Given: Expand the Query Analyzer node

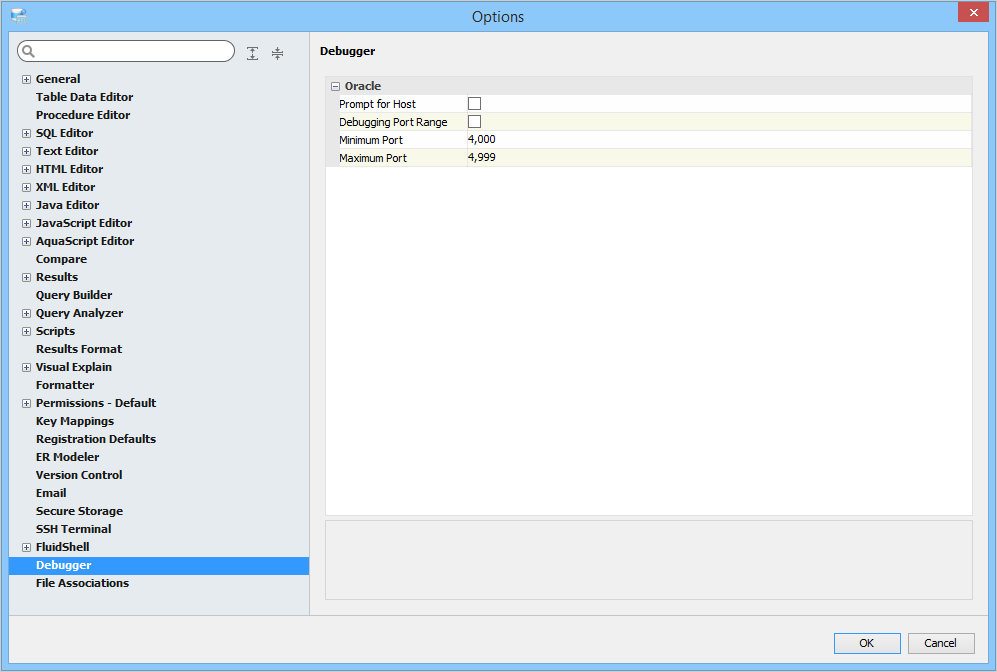Looking at the screenshot, I should pos(26,313).
